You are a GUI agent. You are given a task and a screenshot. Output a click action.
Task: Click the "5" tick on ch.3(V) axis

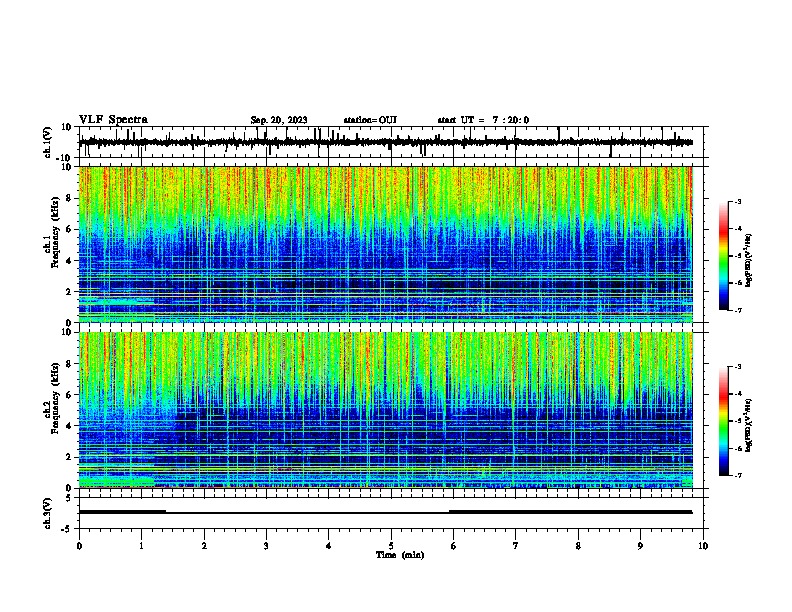coord(69,498)
